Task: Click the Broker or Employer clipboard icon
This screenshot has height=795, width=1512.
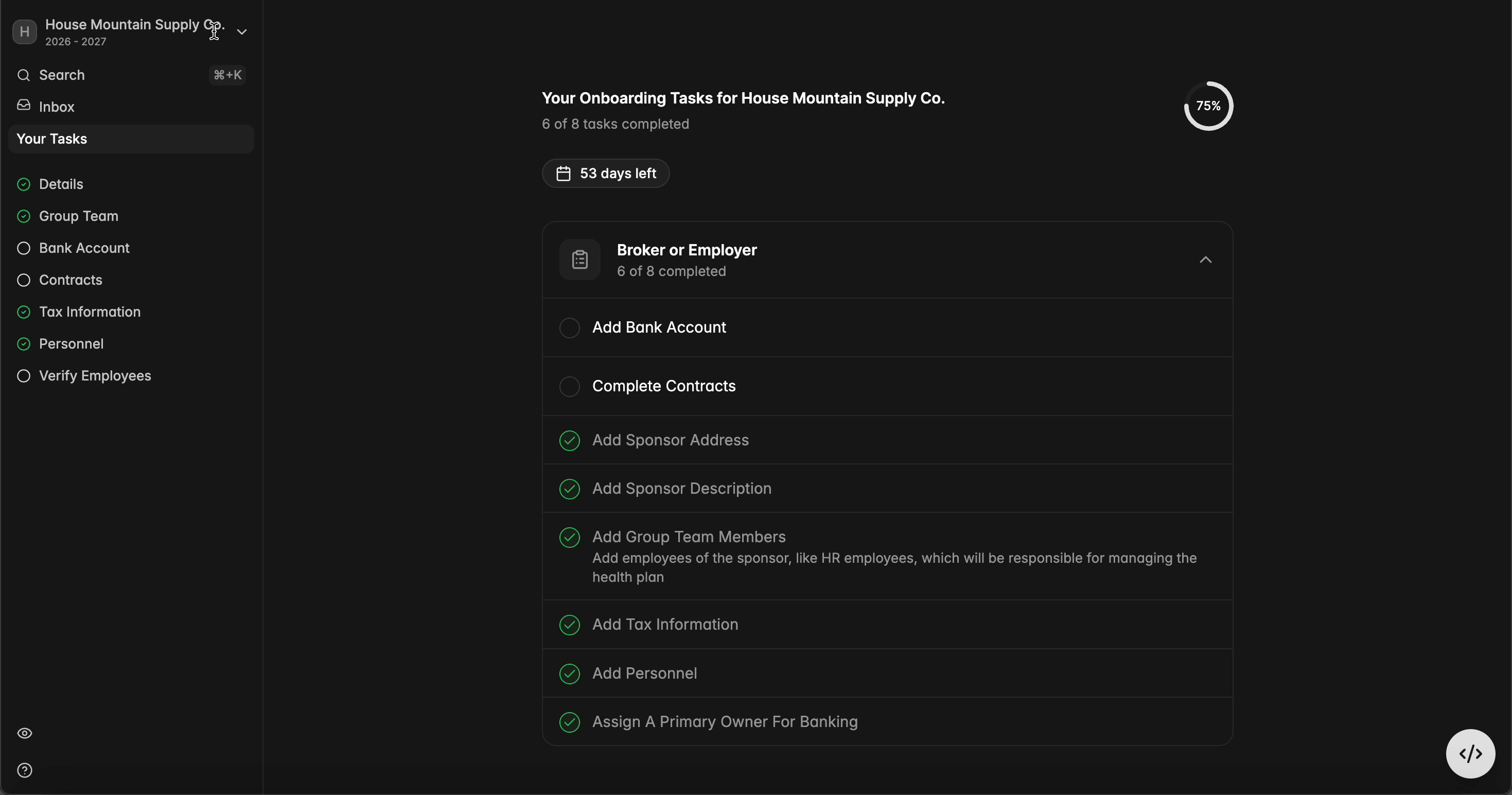Action: tap(579, 260)
